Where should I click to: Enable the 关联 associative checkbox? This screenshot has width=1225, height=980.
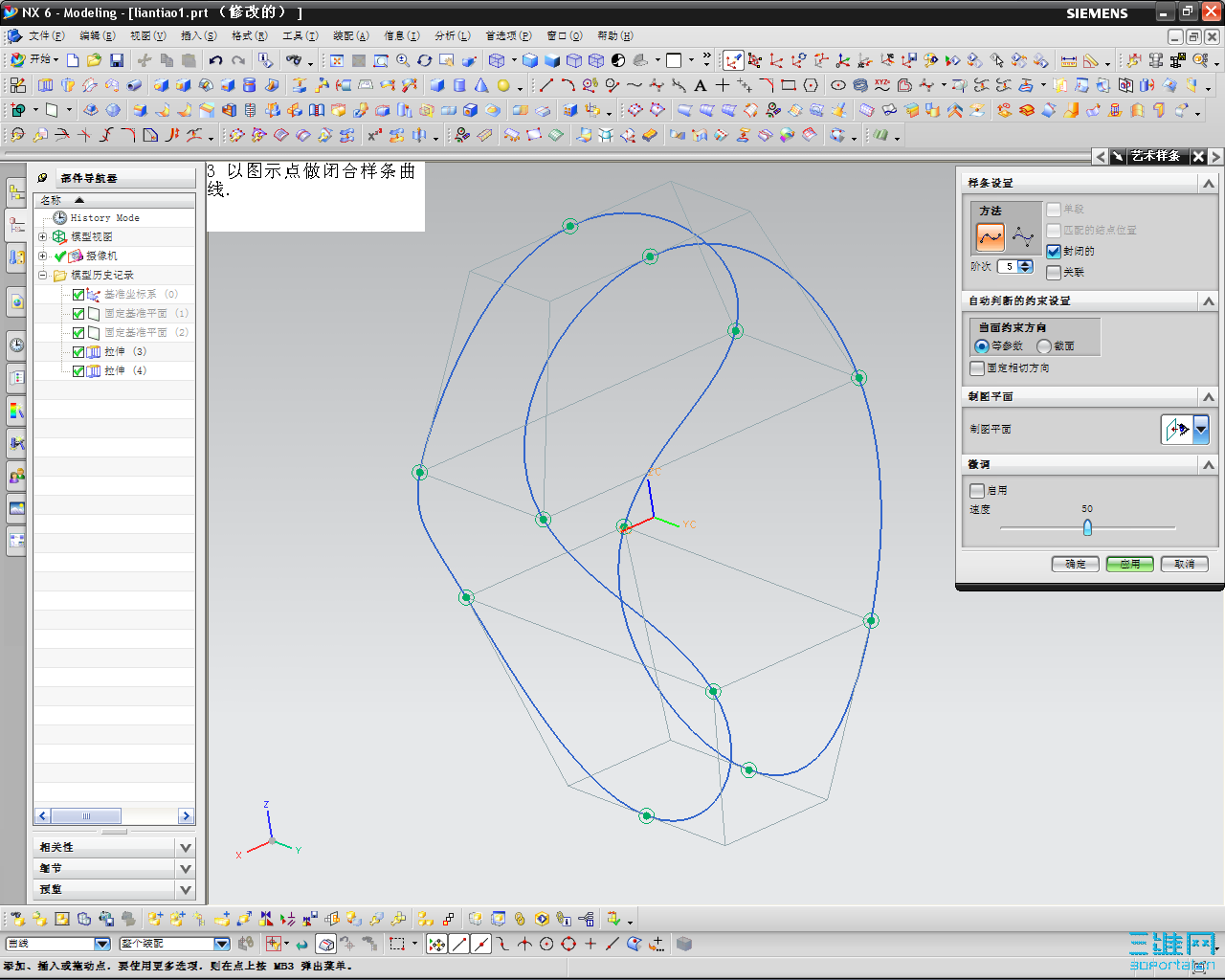pyautogui.click(x=1054, y=273)
